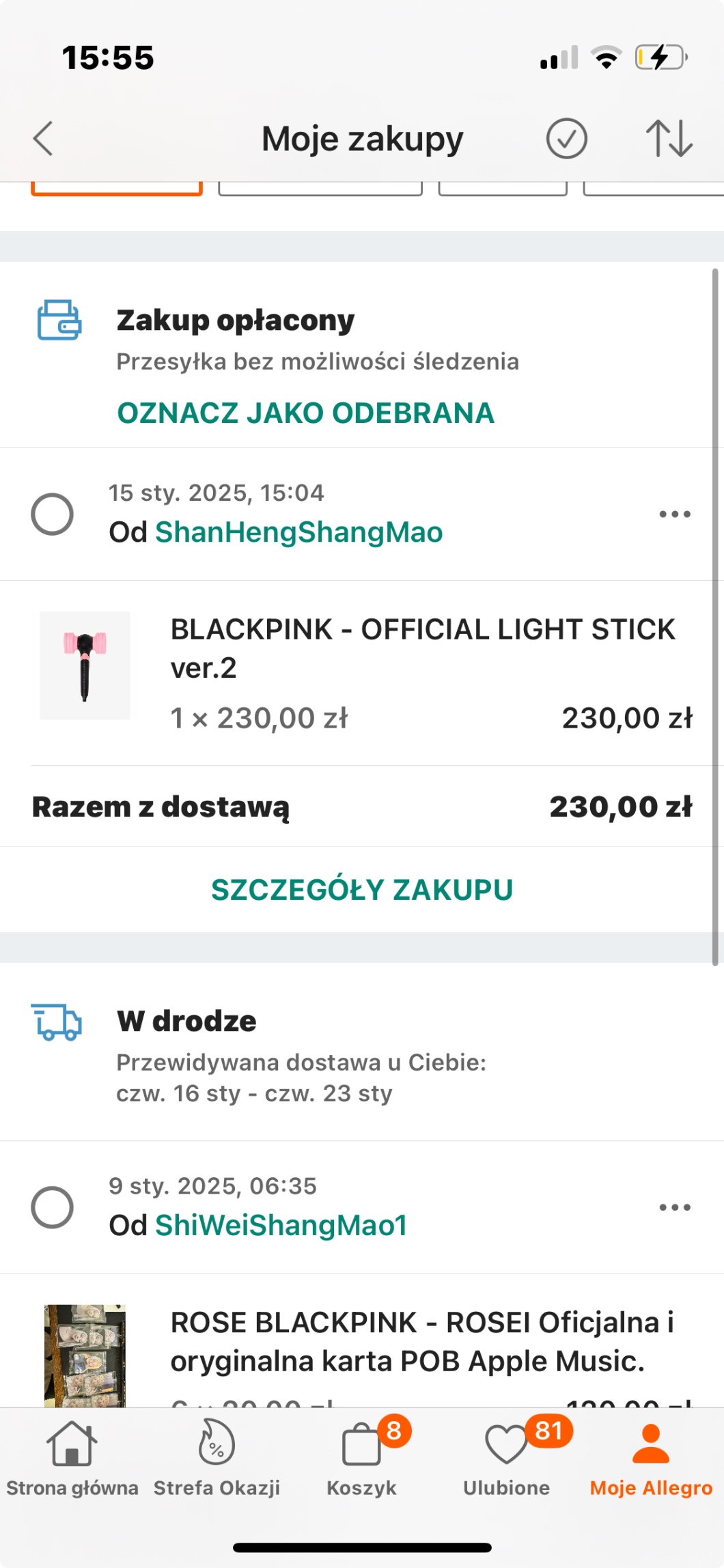Tap the back arrow in the header
Screen dimensions: 724x1568
(44, 139)
